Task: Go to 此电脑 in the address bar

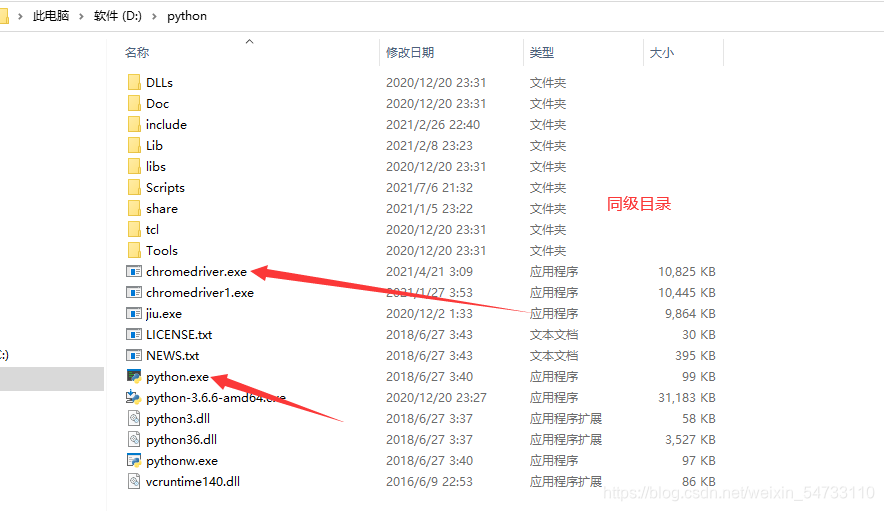Action: [51, 16]
